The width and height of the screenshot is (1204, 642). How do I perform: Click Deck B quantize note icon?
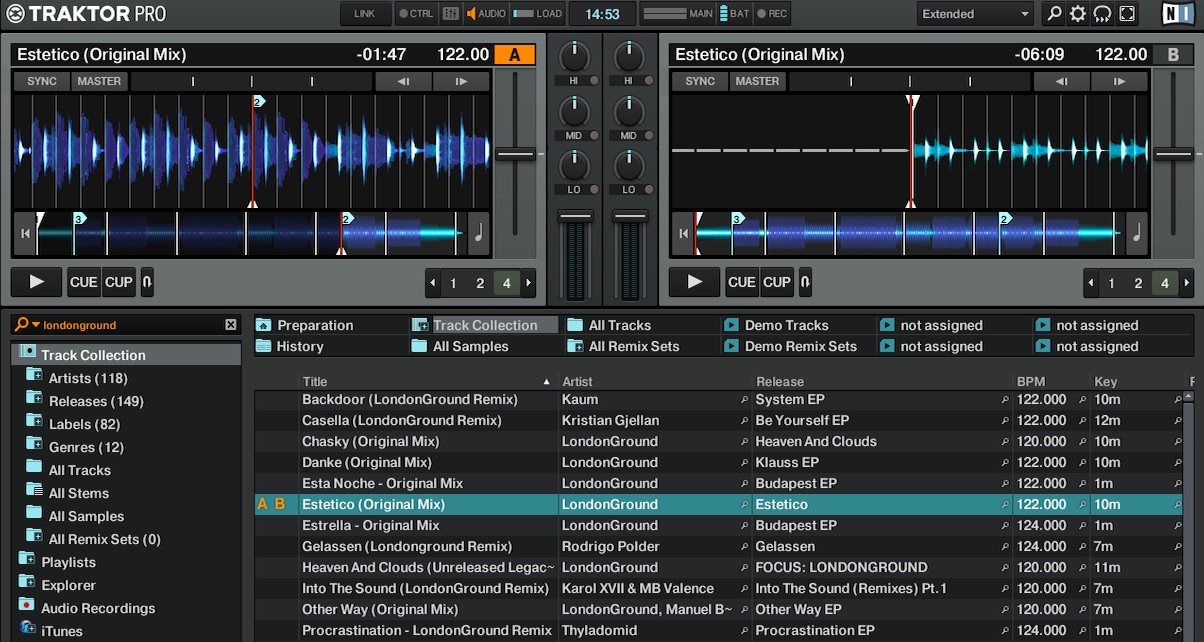(1137, 233)
